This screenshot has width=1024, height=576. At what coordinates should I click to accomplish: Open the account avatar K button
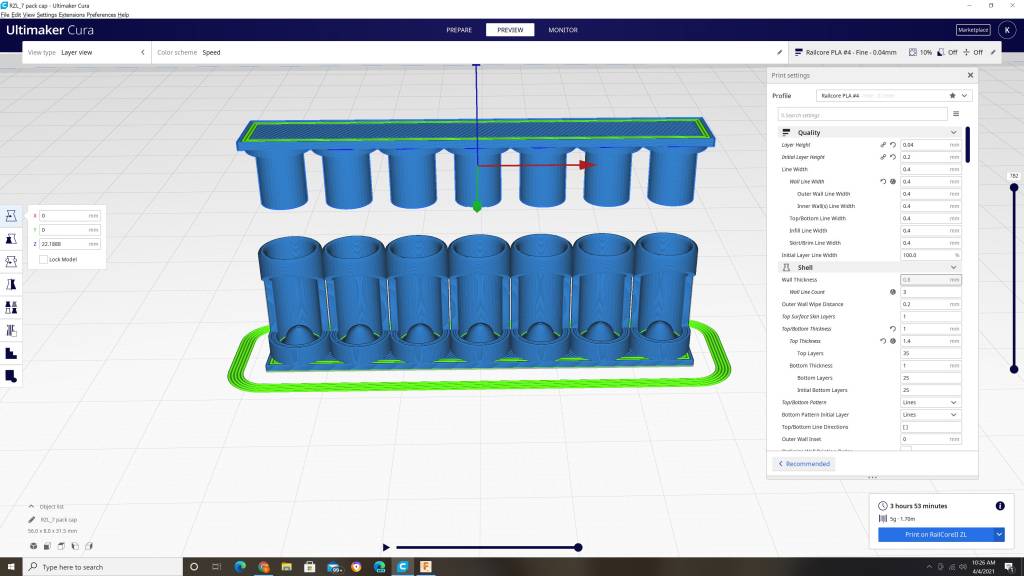tap(1007, 30)
